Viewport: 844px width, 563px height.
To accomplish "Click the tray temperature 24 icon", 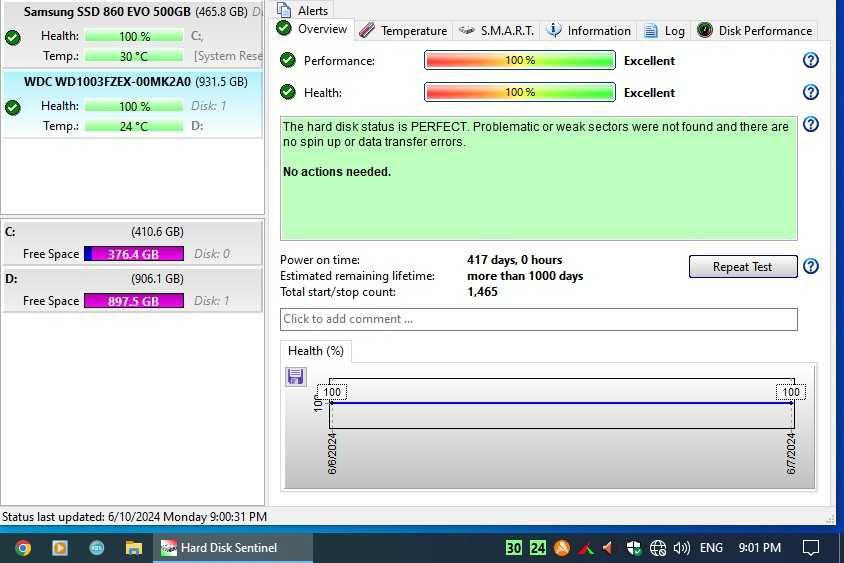I will click(x=538, y=548).
